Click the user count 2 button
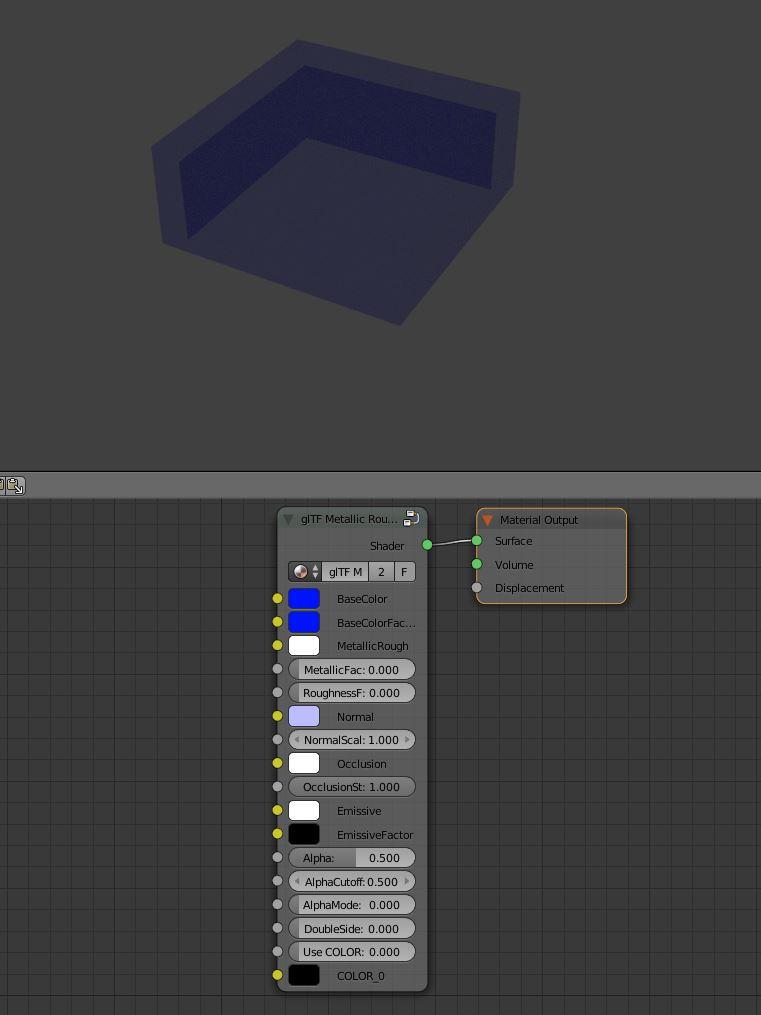 (381, 572)
